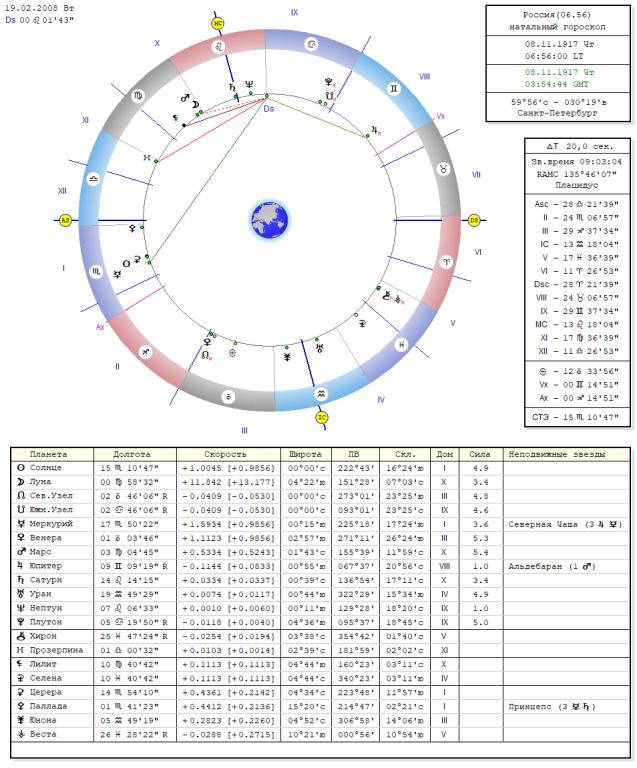
Task: Select the yellow MC marker atop the wheel
Action: coord(218,22)
